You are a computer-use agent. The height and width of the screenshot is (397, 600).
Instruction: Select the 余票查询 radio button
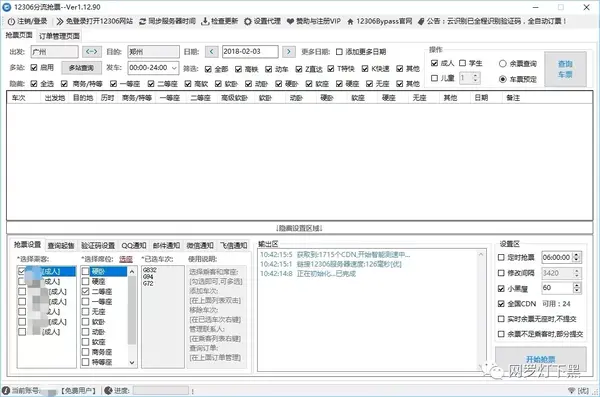[503, 64]
